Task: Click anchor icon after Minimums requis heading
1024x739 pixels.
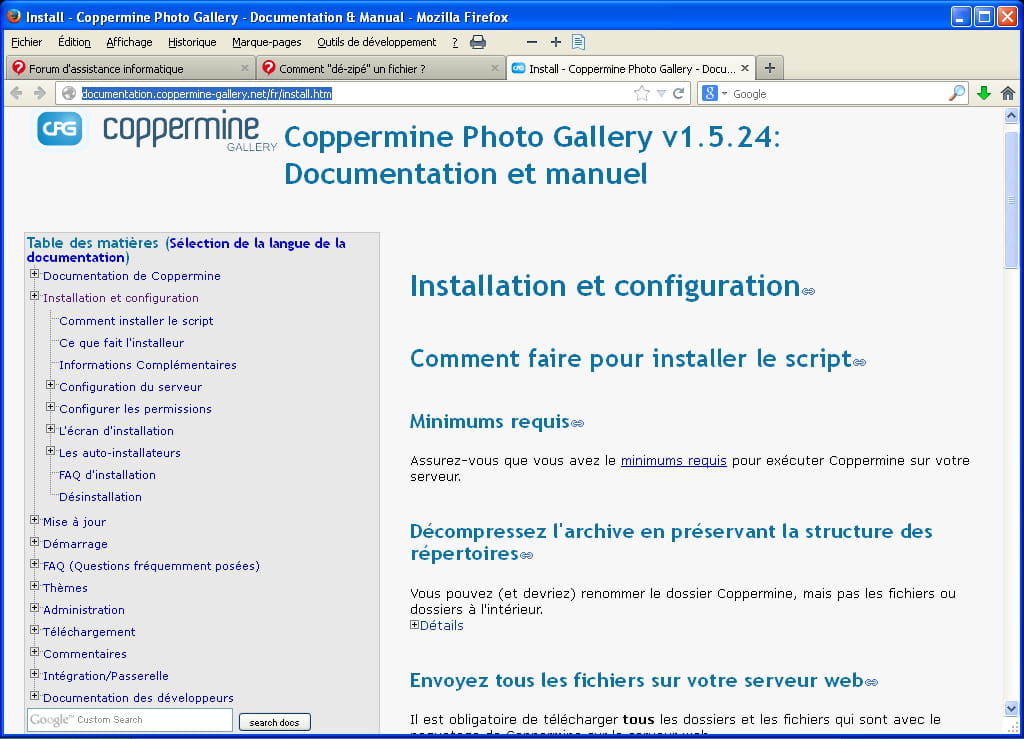Action: (x=577, y=424)
